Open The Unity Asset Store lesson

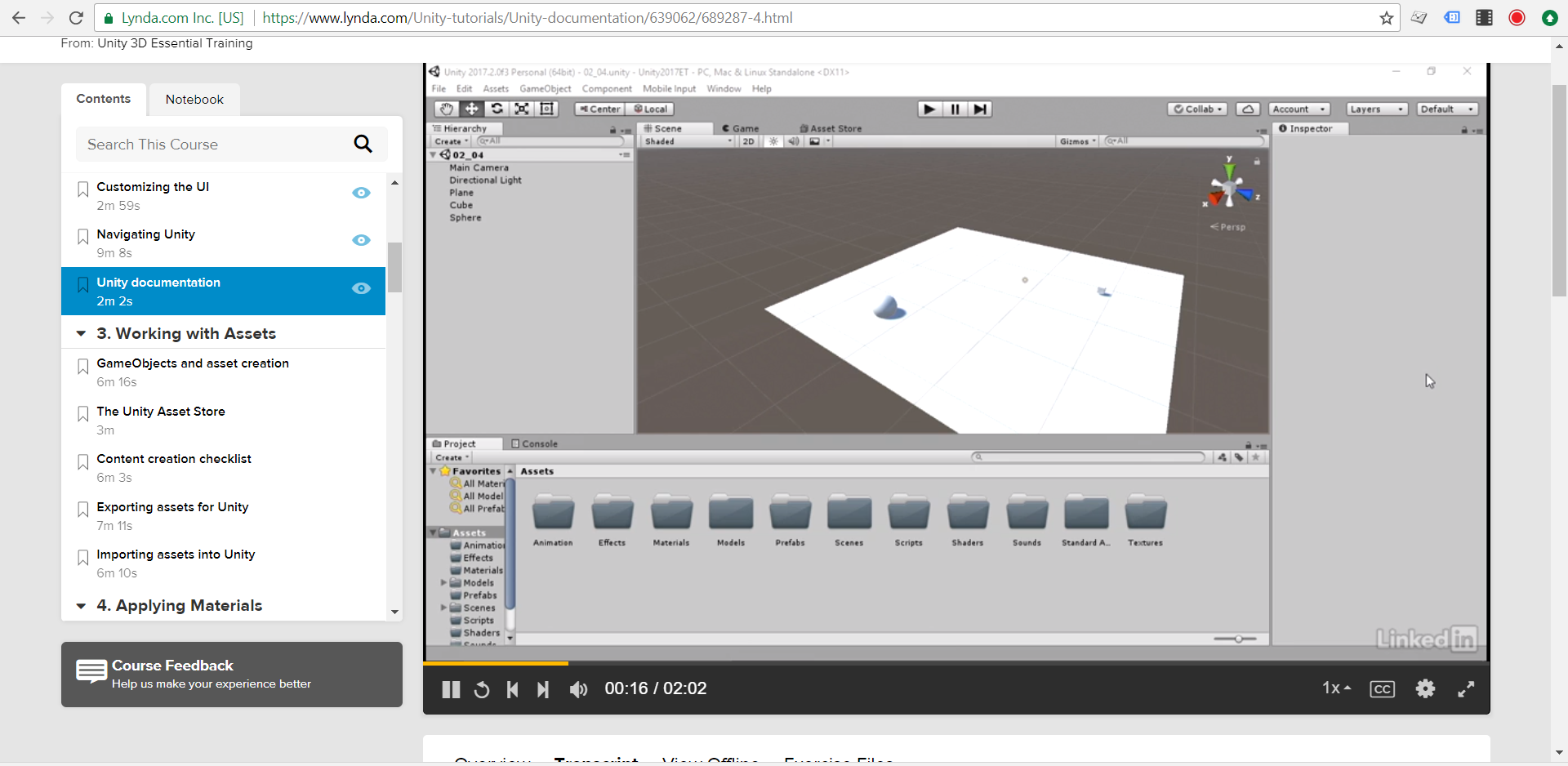tap(161, 412)
